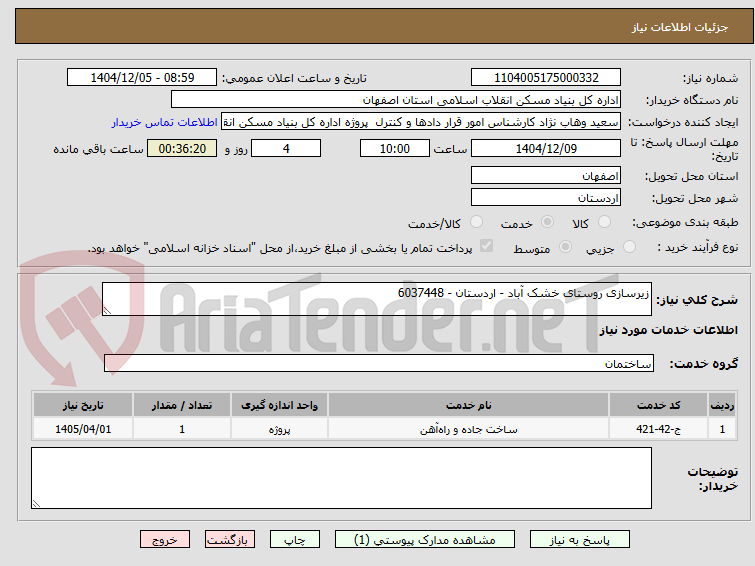Click the delivery province field اصفهان
Viewport: 755px width, 566px height.
click(546, 175)
